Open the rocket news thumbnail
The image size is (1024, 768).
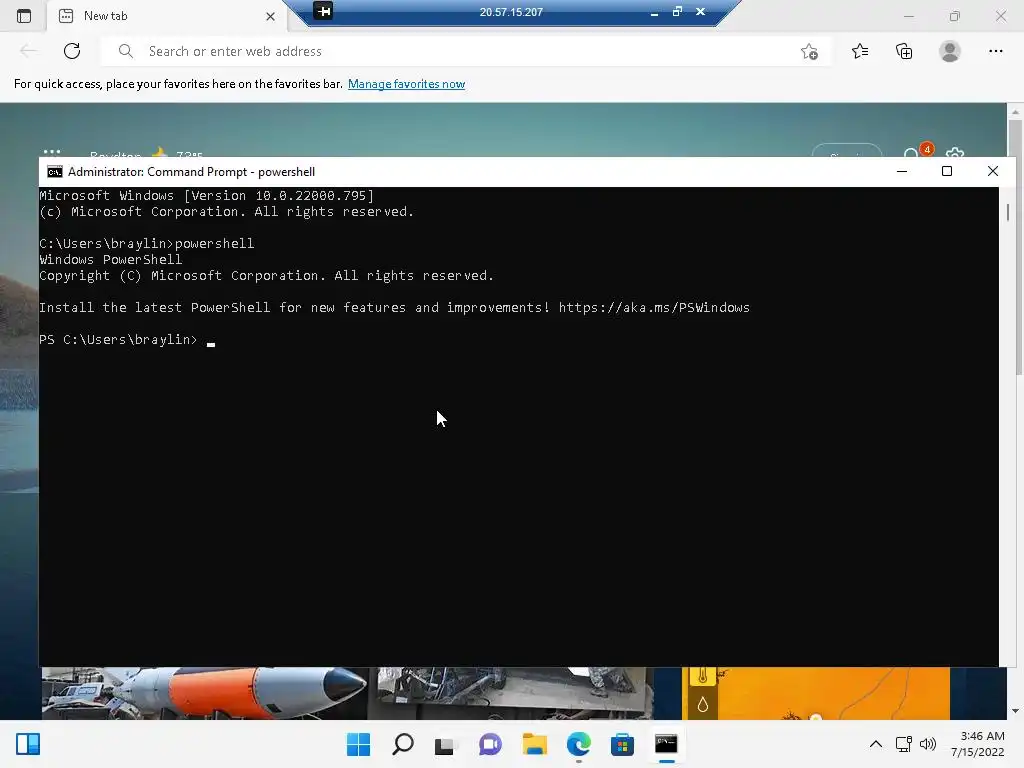[205, 693]
